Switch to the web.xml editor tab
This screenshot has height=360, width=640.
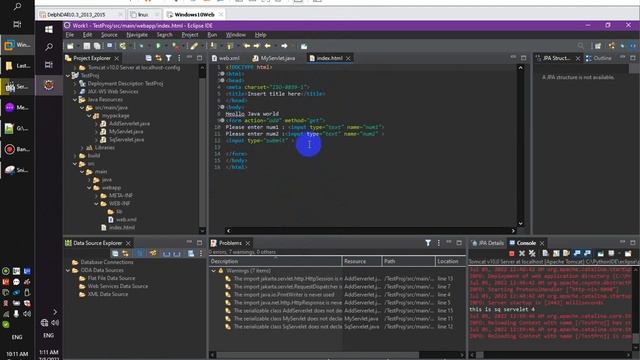[x=225, y=58]
